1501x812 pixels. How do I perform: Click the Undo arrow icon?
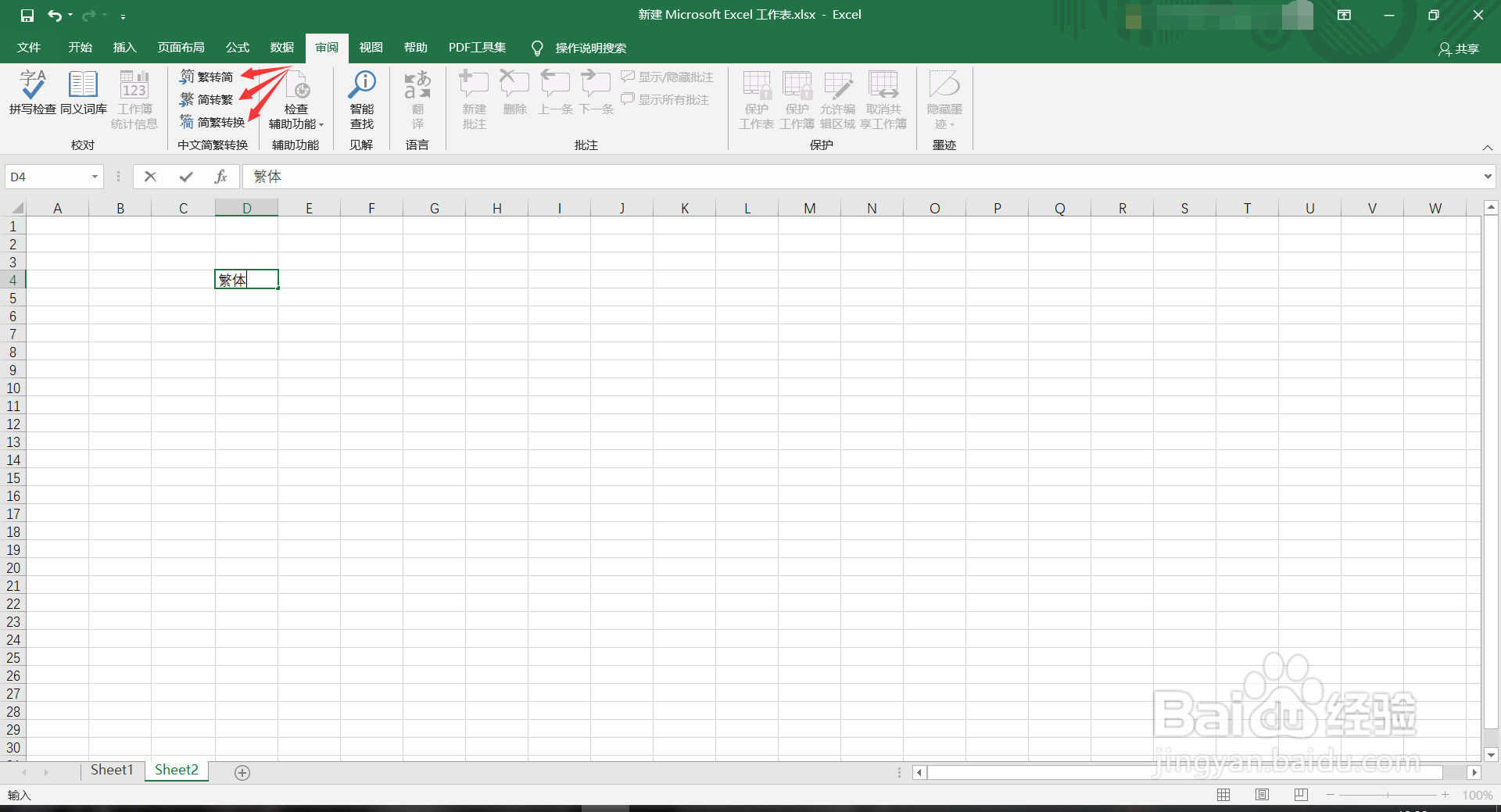click(x=54, y=15)
